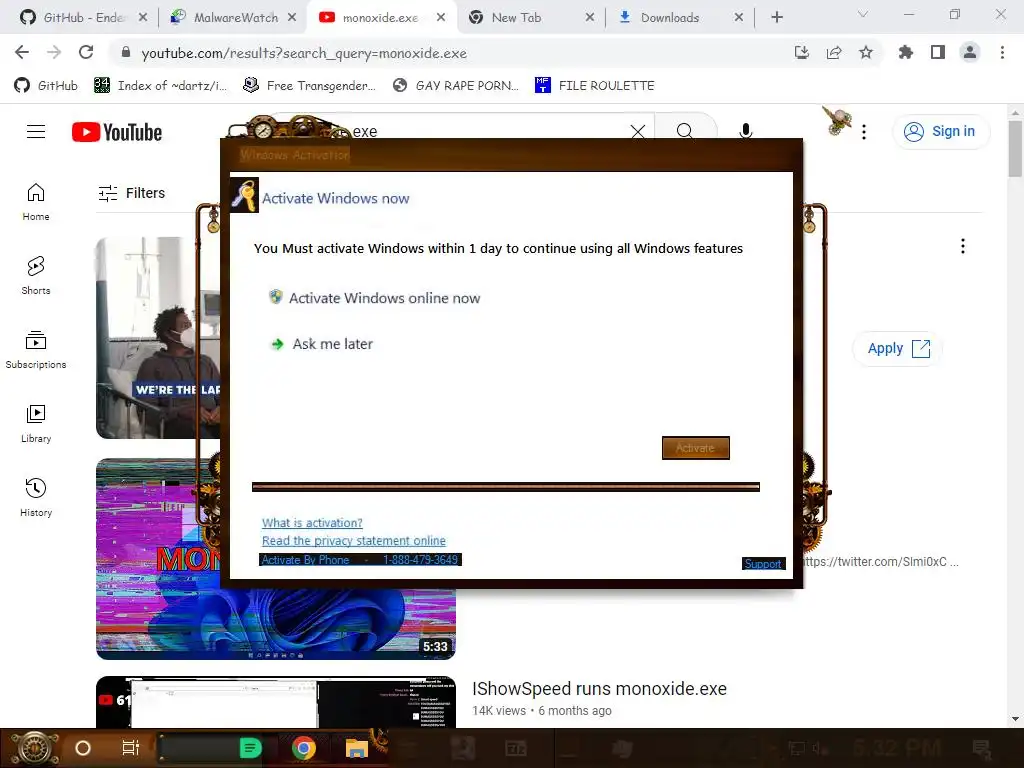Open Cortana circle in the taskbar
The width and height of the screenshot is (1024, 768).
[83, 748]
